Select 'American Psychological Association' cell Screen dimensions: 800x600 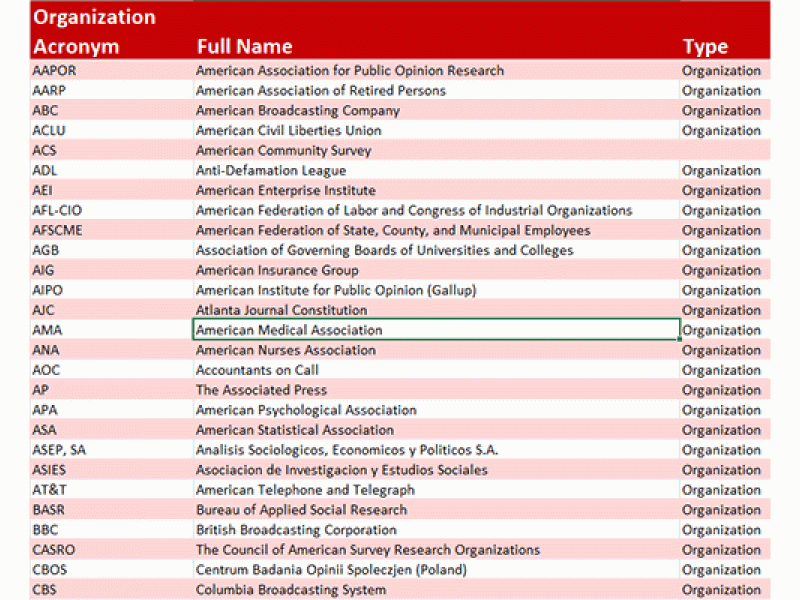coord(436,410)
